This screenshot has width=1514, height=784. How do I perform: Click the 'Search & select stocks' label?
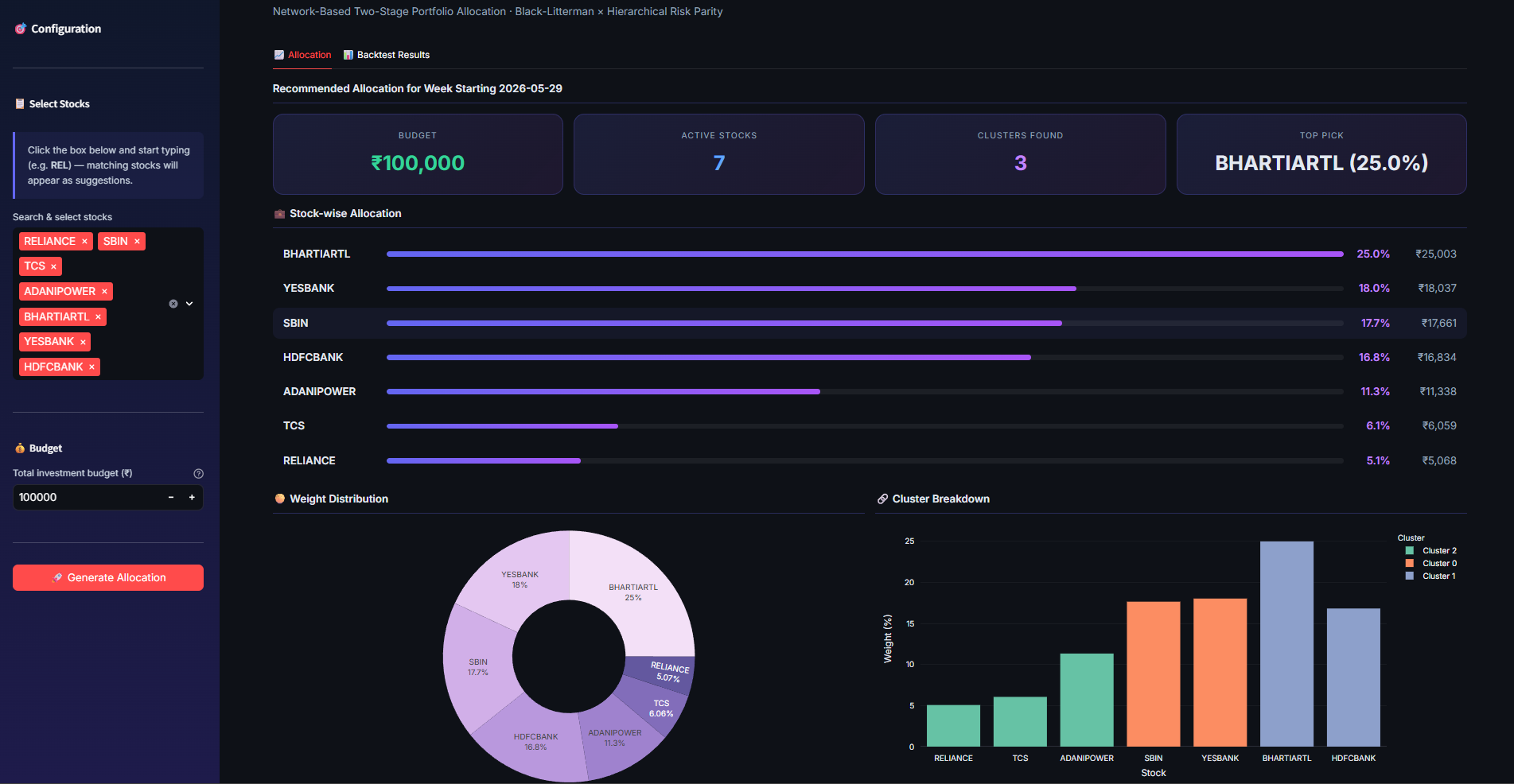point(62,217)
